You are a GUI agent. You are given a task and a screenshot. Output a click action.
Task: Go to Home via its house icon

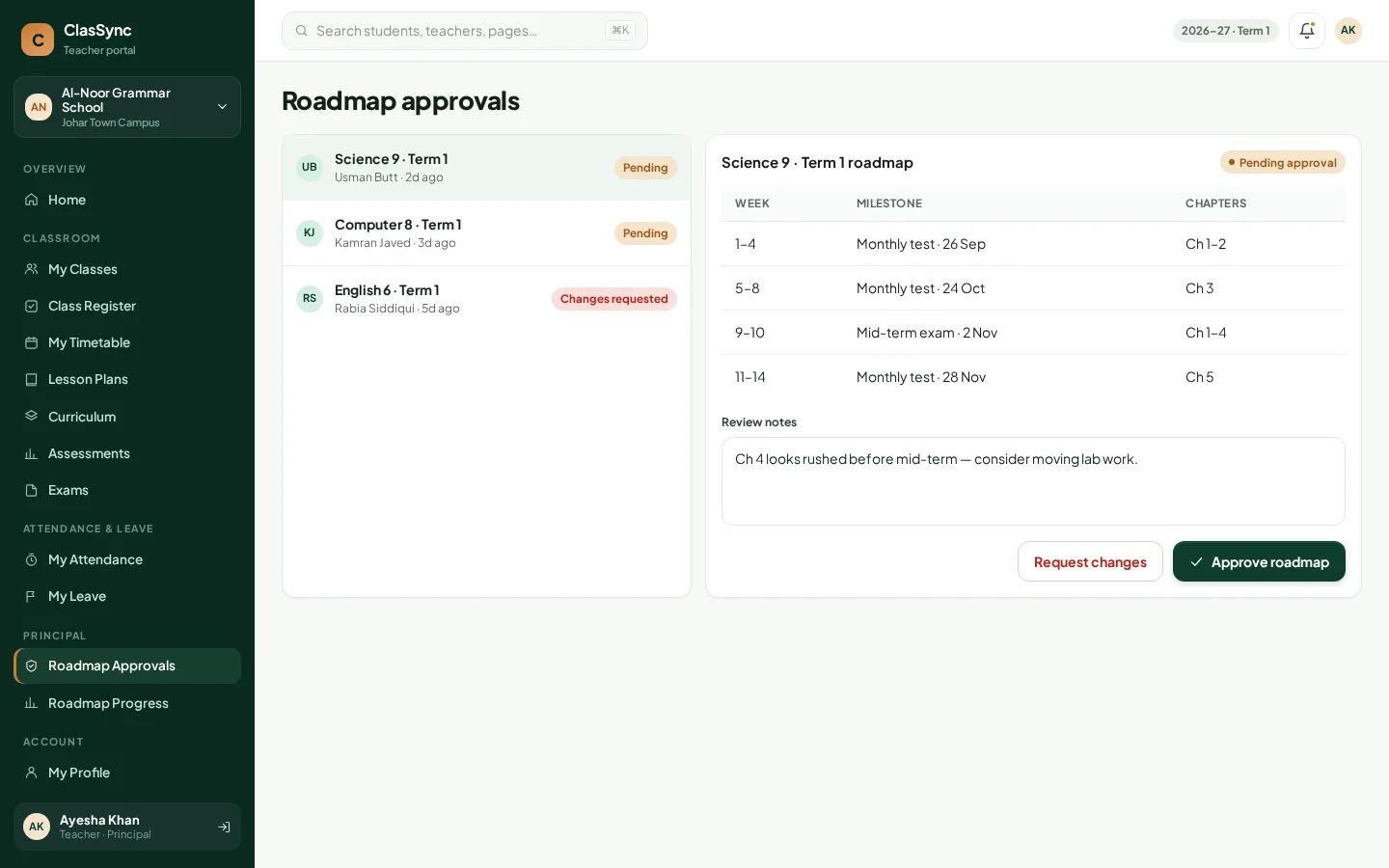click(x=31, y=200)
